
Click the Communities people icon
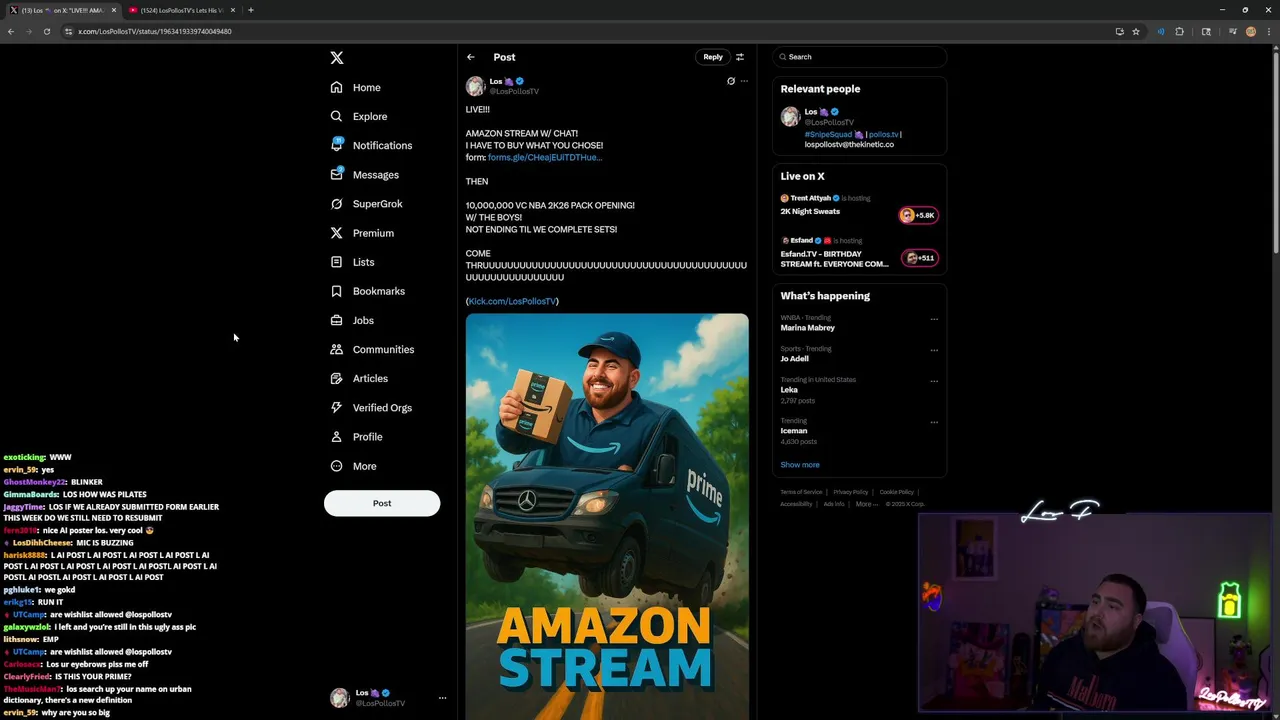point(337,349)
